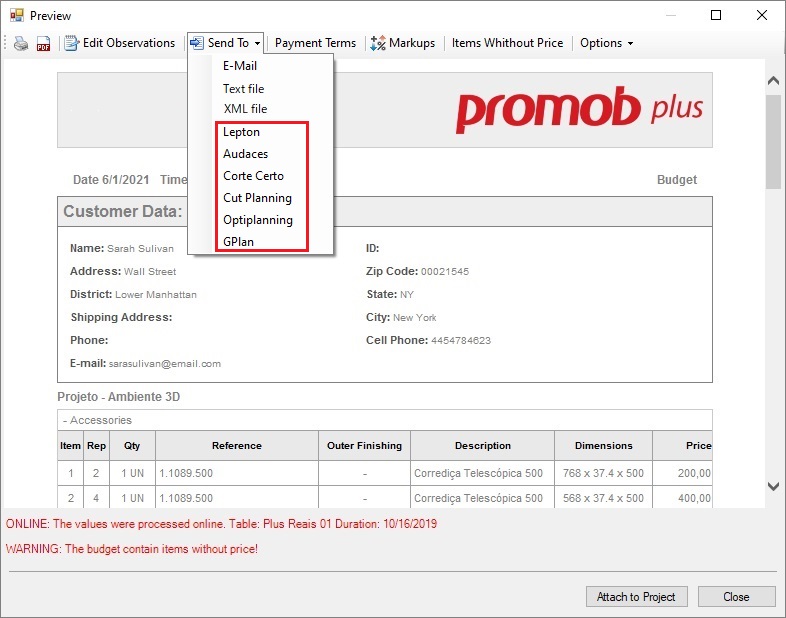Open Payment Terms
This screenshot has width=786, height=618.
pos(315,43)
